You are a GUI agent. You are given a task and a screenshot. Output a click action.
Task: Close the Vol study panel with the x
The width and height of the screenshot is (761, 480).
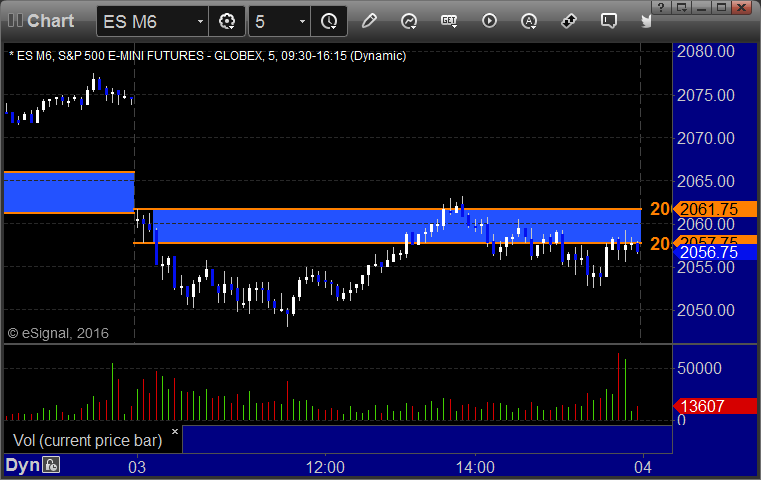[175, 431]
